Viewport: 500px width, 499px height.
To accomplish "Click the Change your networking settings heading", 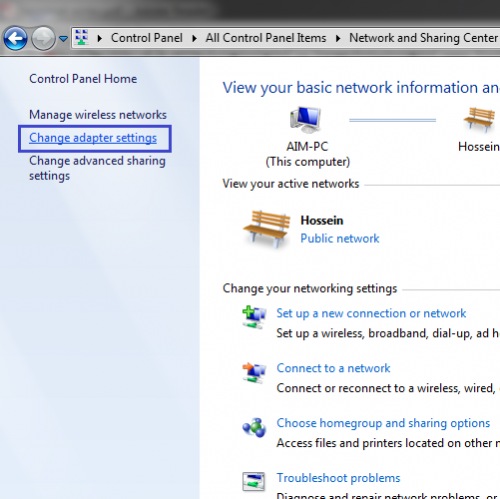I will tap(310, 288).
